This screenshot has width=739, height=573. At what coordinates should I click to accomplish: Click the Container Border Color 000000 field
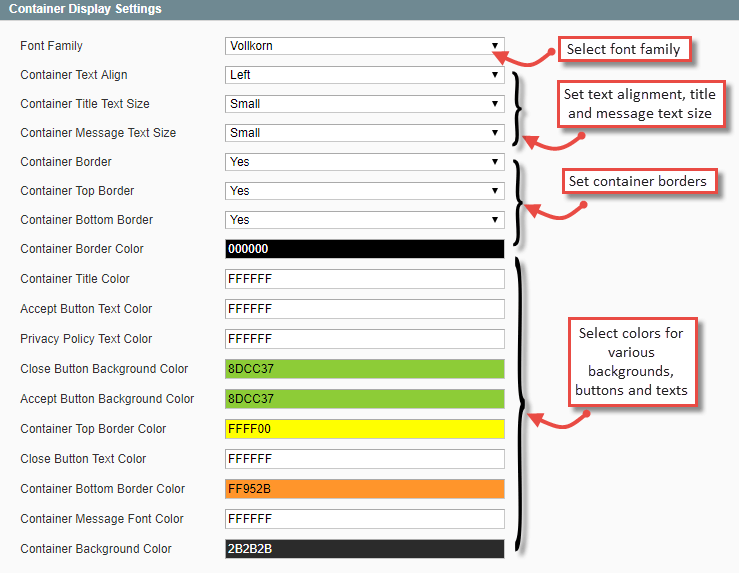tap(365, 249)
